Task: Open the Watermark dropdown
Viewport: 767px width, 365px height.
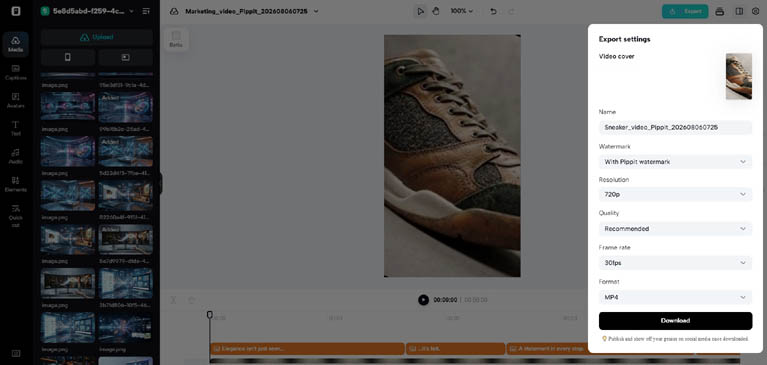Action: 675,161
